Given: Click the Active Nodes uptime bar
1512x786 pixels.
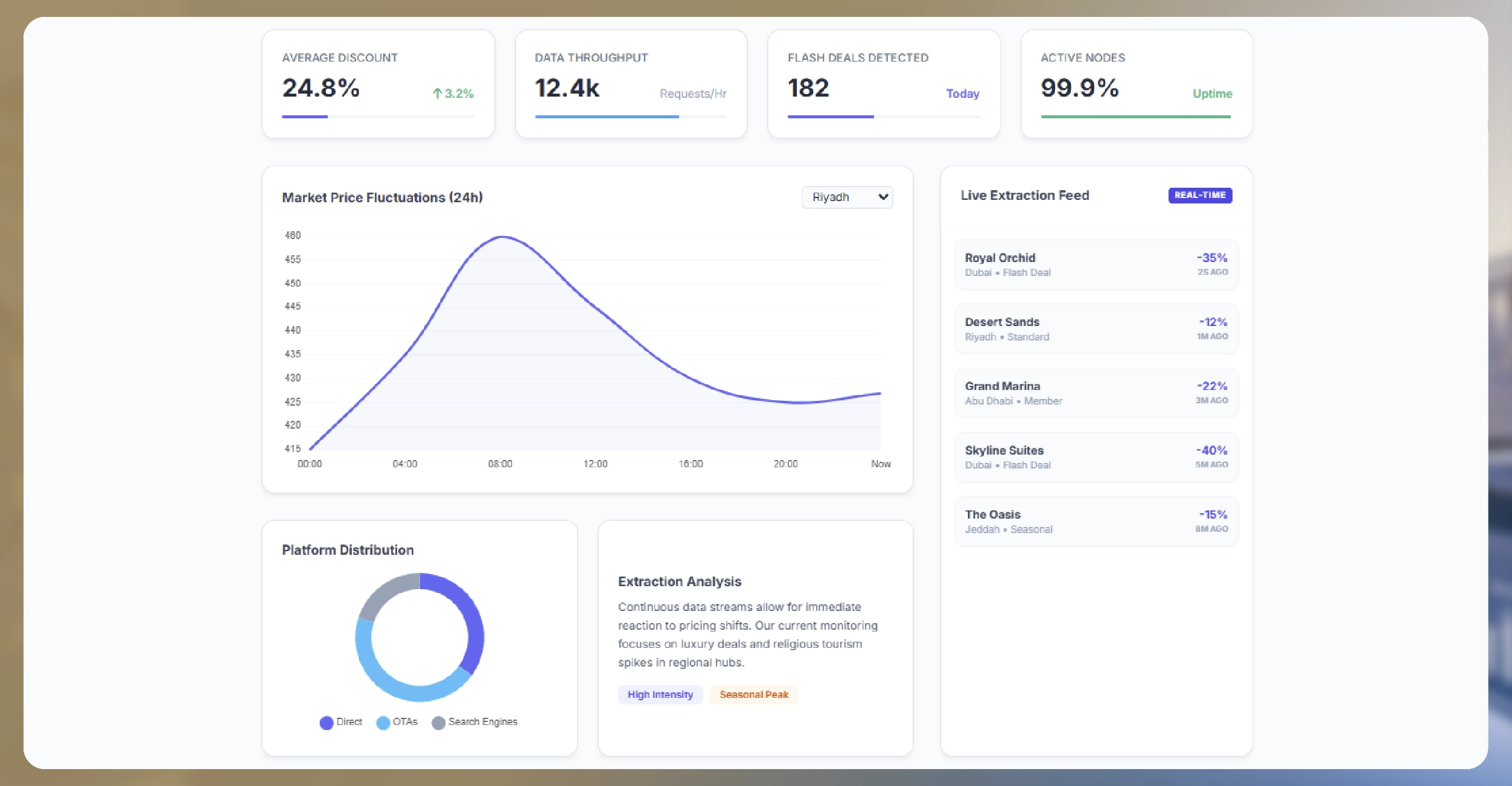Looking at the screenshot, I should (x=1136, y=117).
